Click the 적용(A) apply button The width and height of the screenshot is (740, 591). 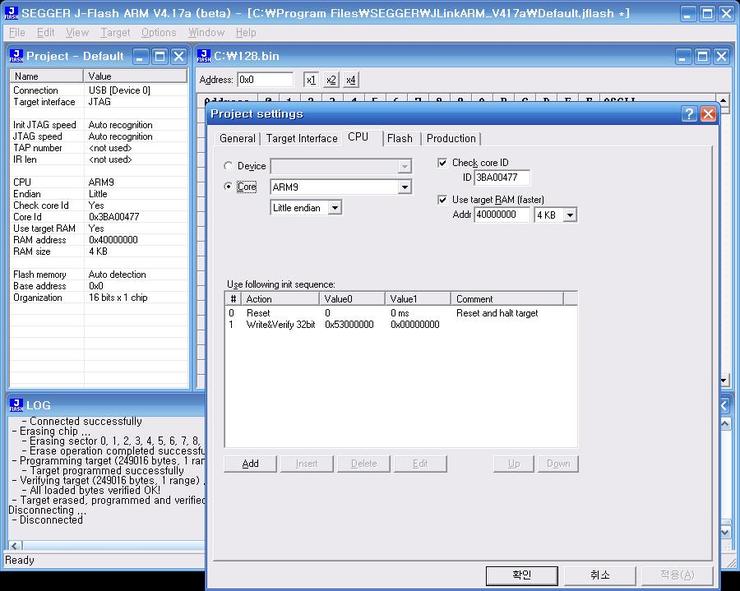677,574
